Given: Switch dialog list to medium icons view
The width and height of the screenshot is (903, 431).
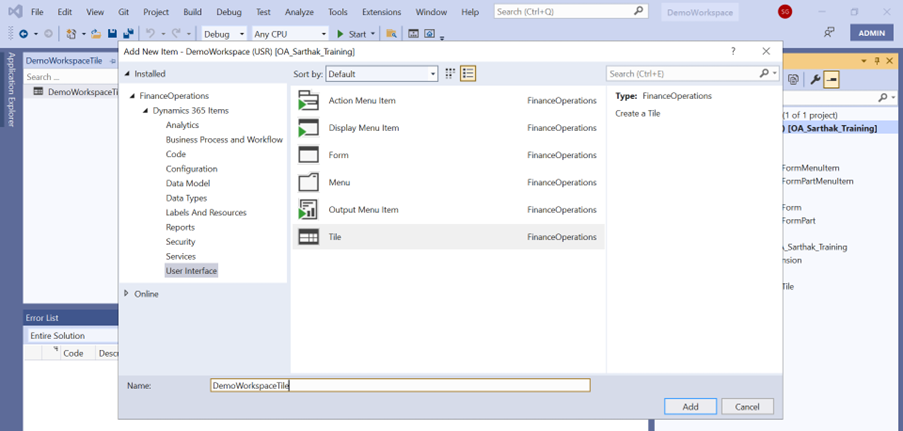Looking at the screenshot, I should click(468, 74).
